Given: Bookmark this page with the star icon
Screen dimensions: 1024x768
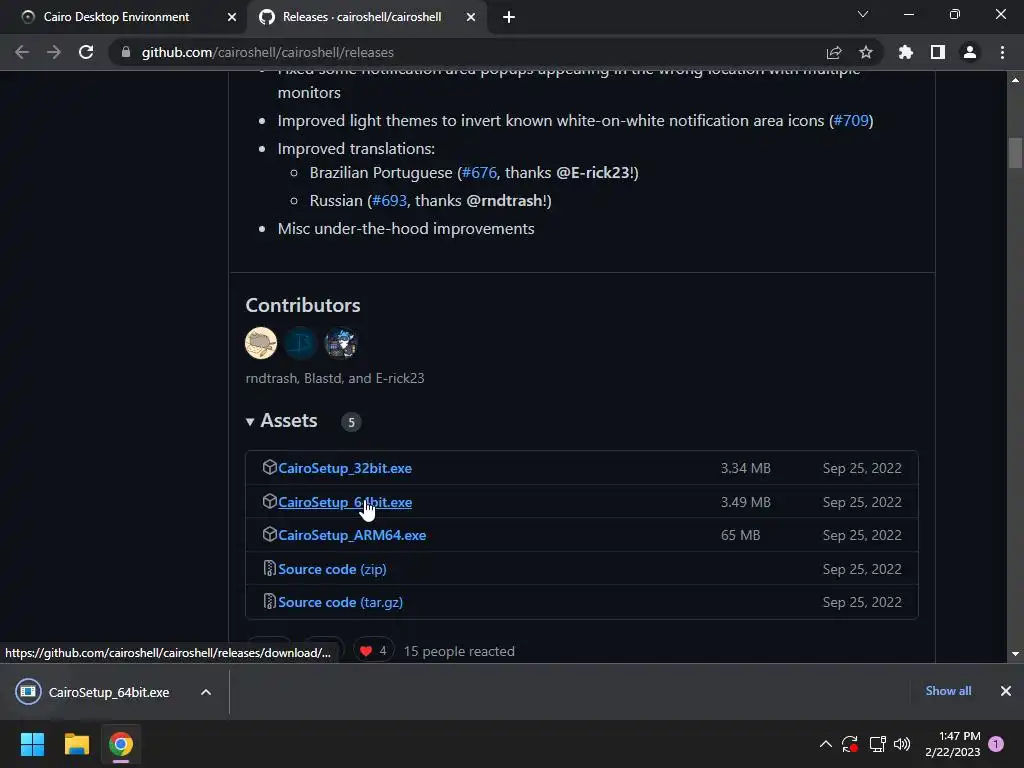Looking at the screenshot, I should [866, 52].
